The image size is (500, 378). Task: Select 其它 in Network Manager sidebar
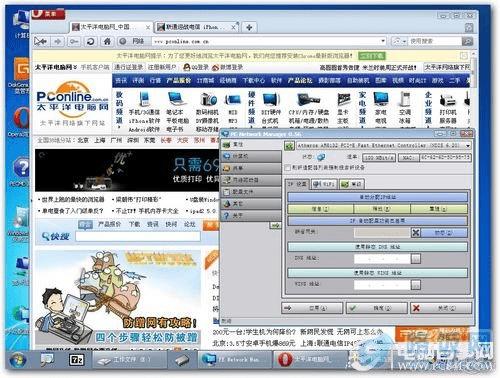pos(251,204)
